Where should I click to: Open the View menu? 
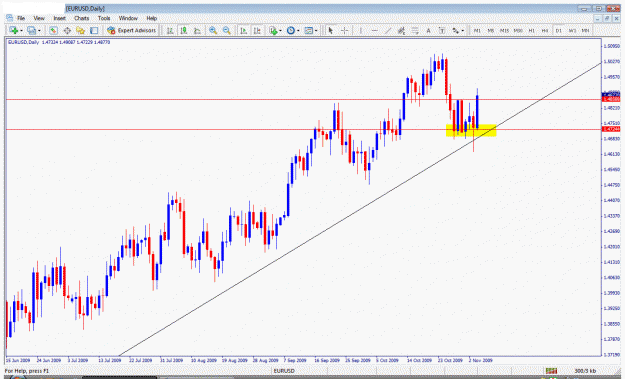point(39,18)
